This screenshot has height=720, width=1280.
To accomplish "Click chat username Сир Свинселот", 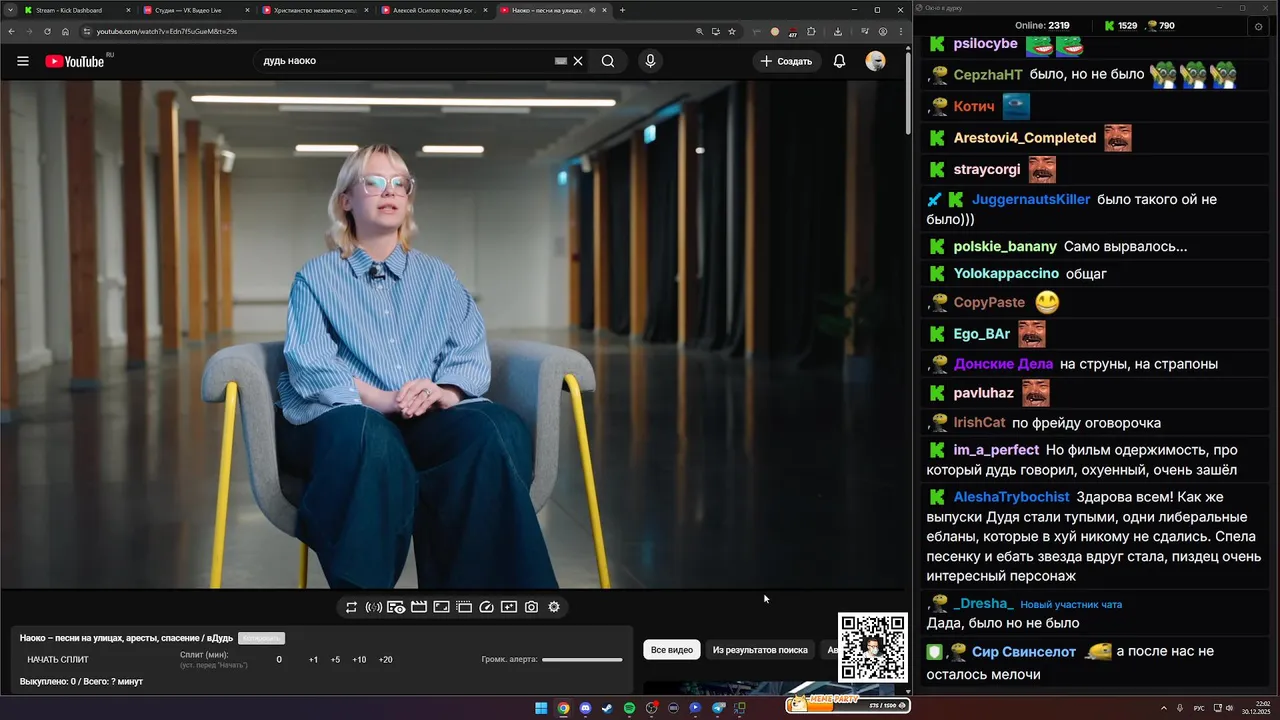I will pos(1024,651).
